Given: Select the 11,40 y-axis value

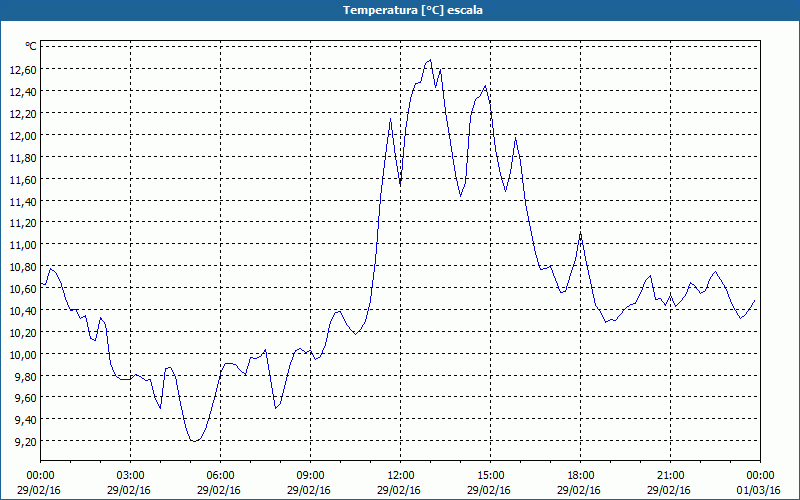Looking at the screenshot, I should pos(23,202).
